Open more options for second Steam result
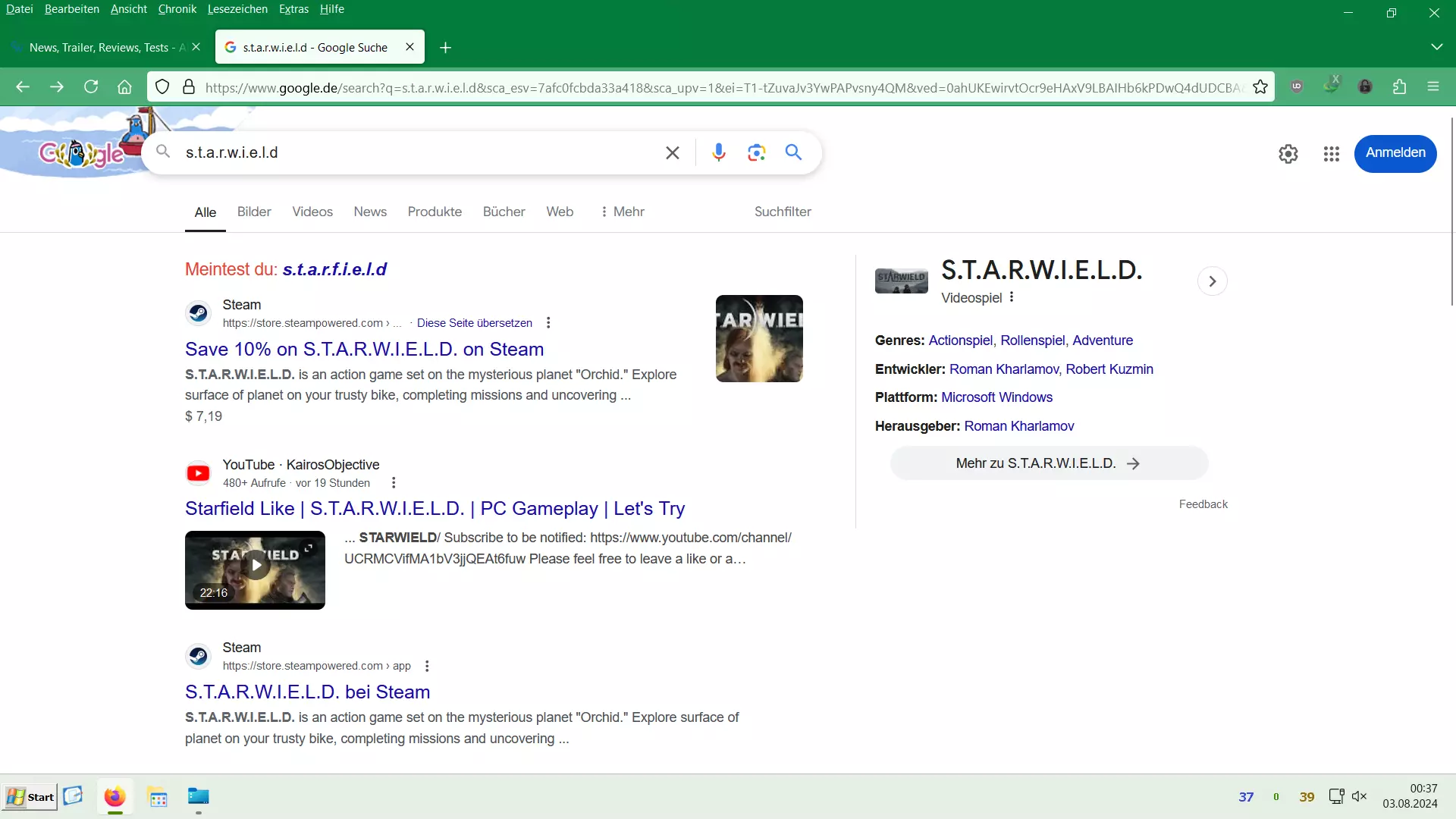 pyautogui.click(x=427, y=666)
